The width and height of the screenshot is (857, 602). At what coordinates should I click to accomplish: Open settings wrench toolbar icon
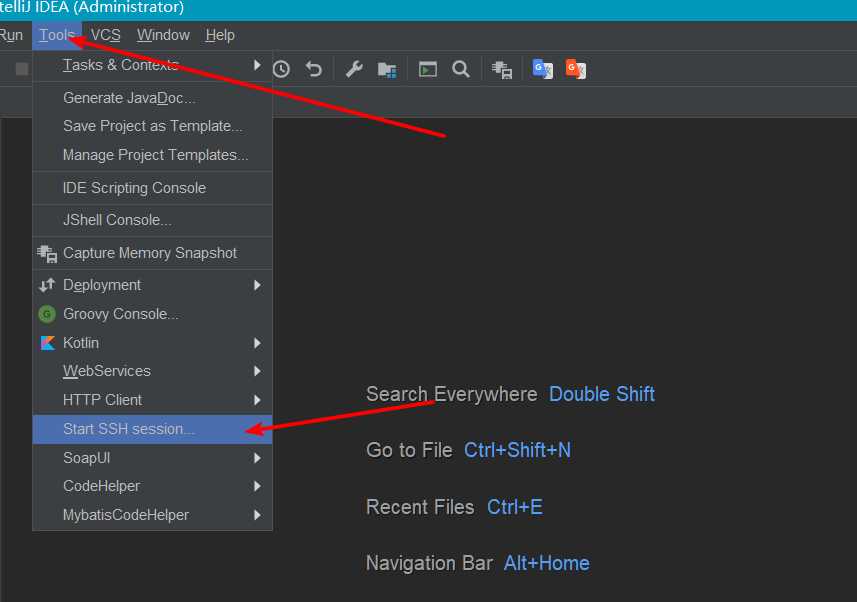point(354,69)
